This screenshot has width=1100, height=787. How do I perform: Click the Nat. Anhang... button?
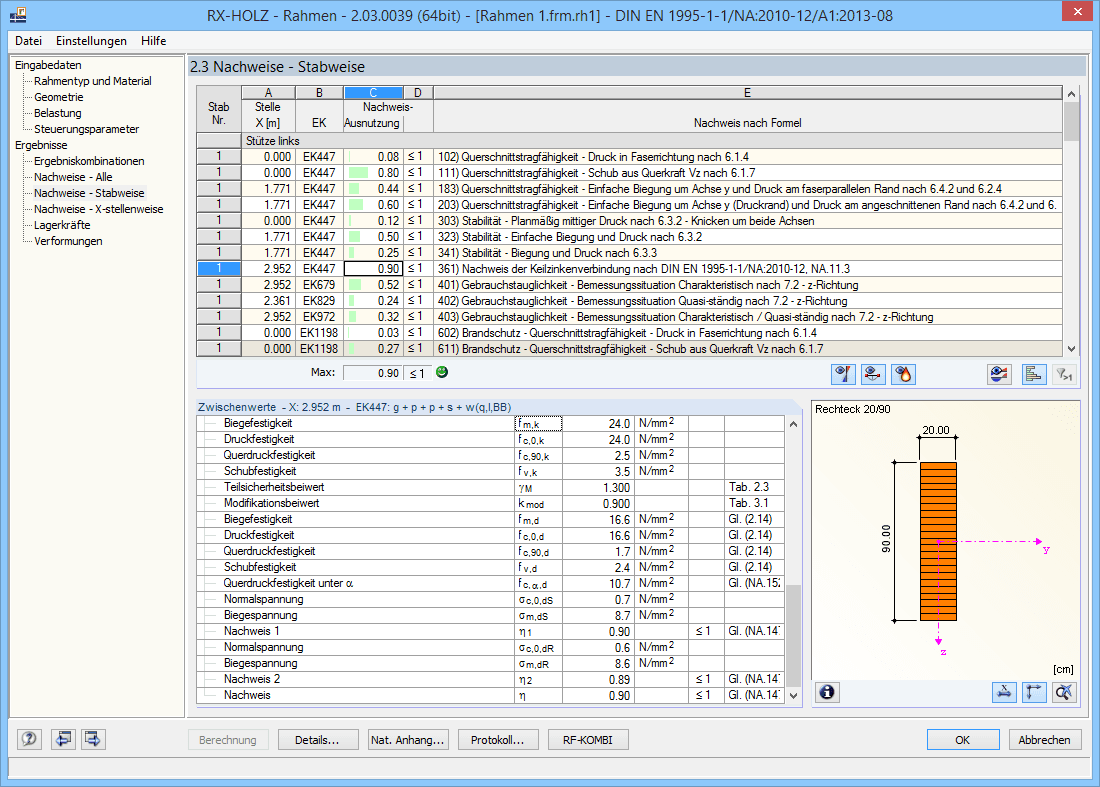coord(408,740)
